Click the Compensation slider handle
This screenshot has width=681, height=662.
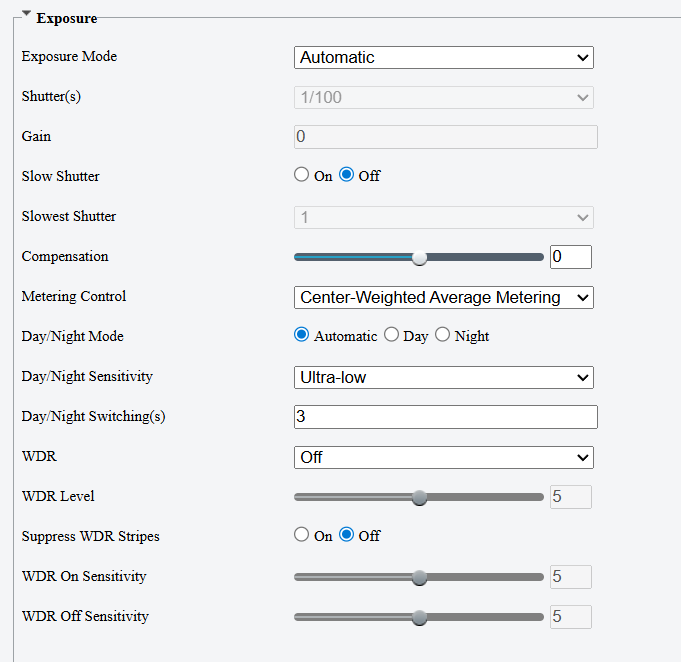[420, 257]
